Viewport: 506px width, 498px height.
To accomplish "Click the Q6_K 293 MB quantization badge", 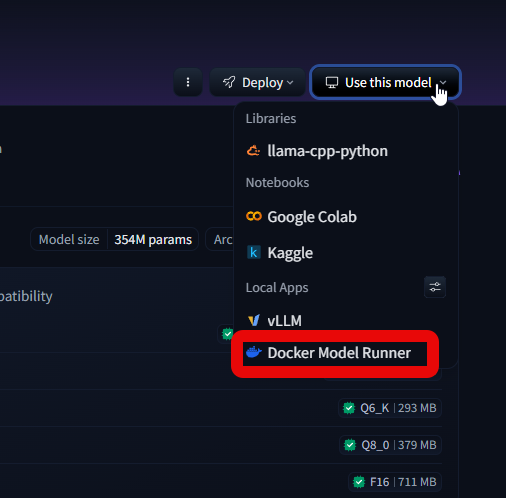I will tap(390, 408).
